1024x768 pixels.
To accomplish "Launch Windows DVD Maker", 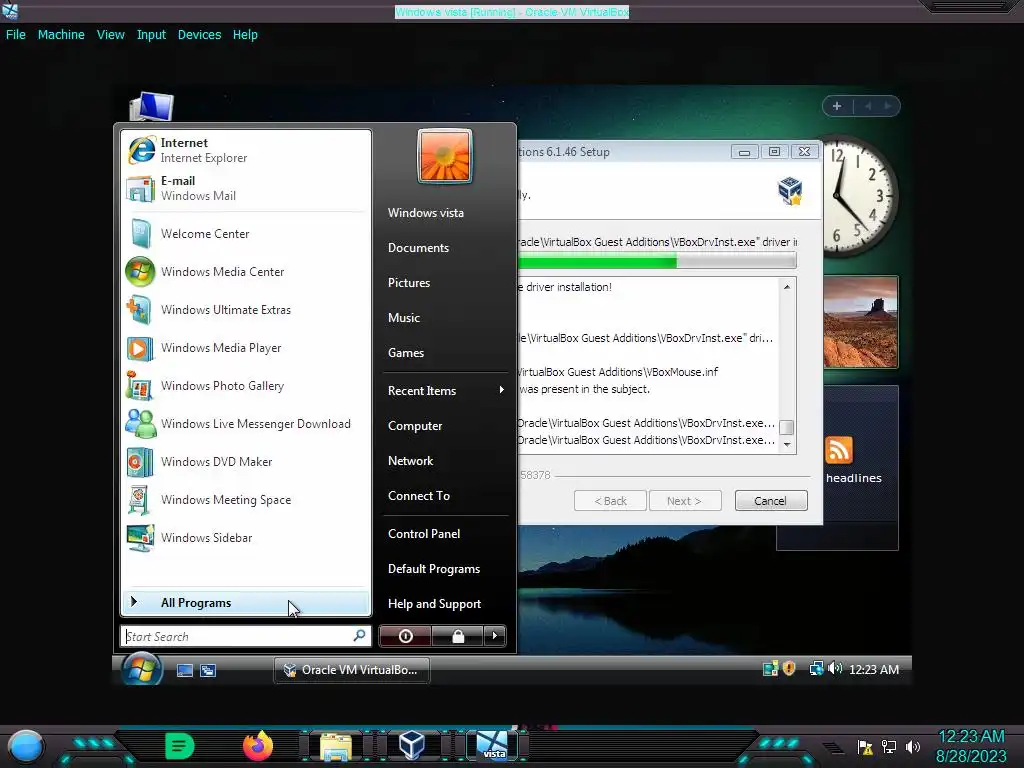I will (246, 462).
